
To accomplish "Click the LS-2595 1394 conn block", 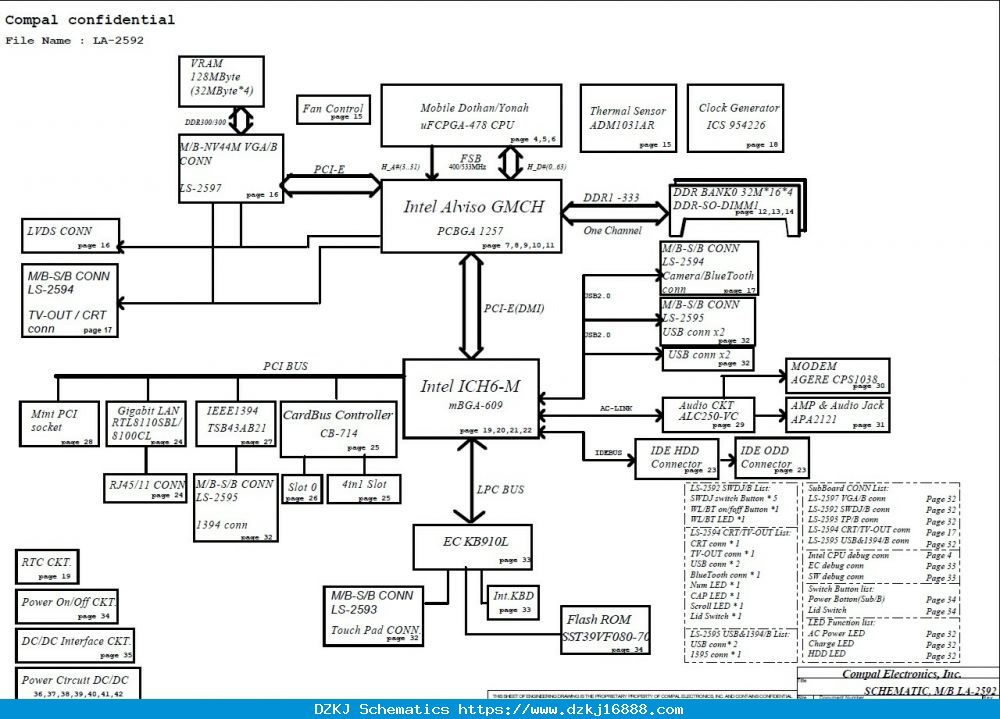I will [x=236, y=508].
